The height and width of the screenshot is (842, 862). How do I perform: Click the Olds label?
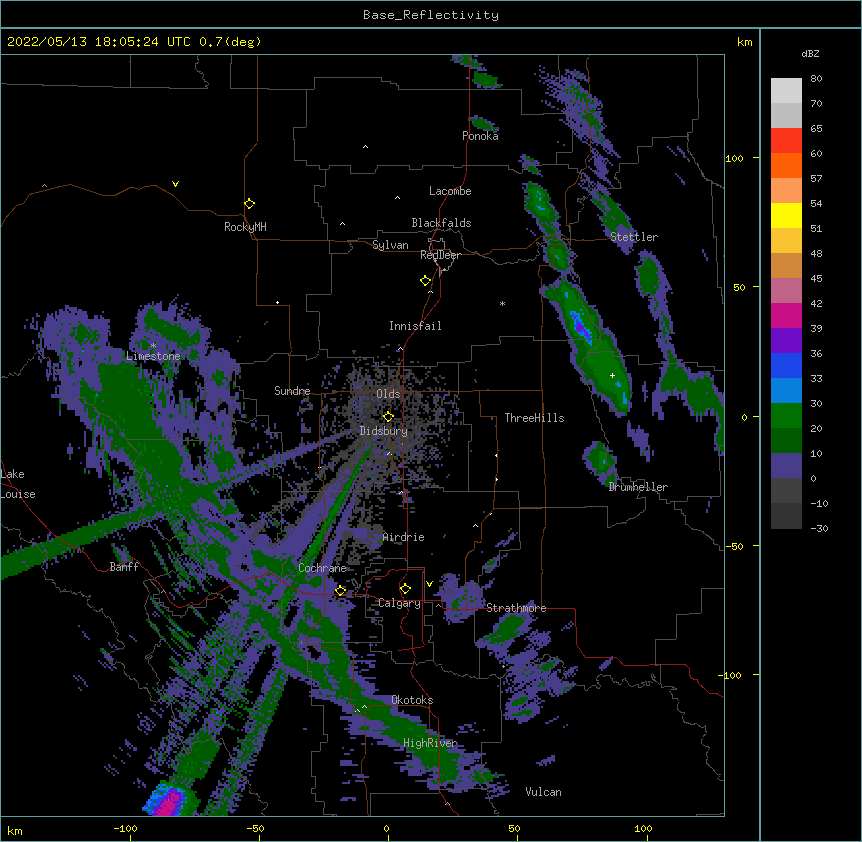pyautogui.click(x=388, y=394)
